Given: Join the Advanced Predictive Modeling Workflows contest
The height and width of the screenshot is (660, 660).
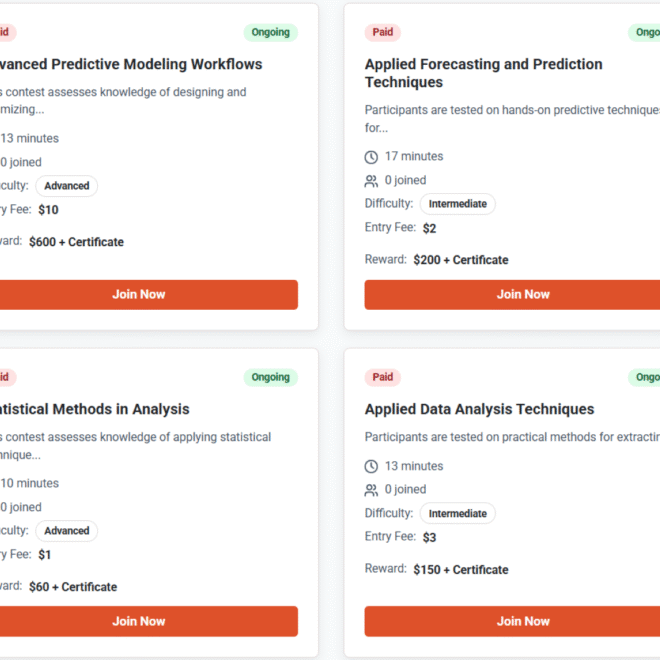Looking at the screenshot, I should 139,294.
